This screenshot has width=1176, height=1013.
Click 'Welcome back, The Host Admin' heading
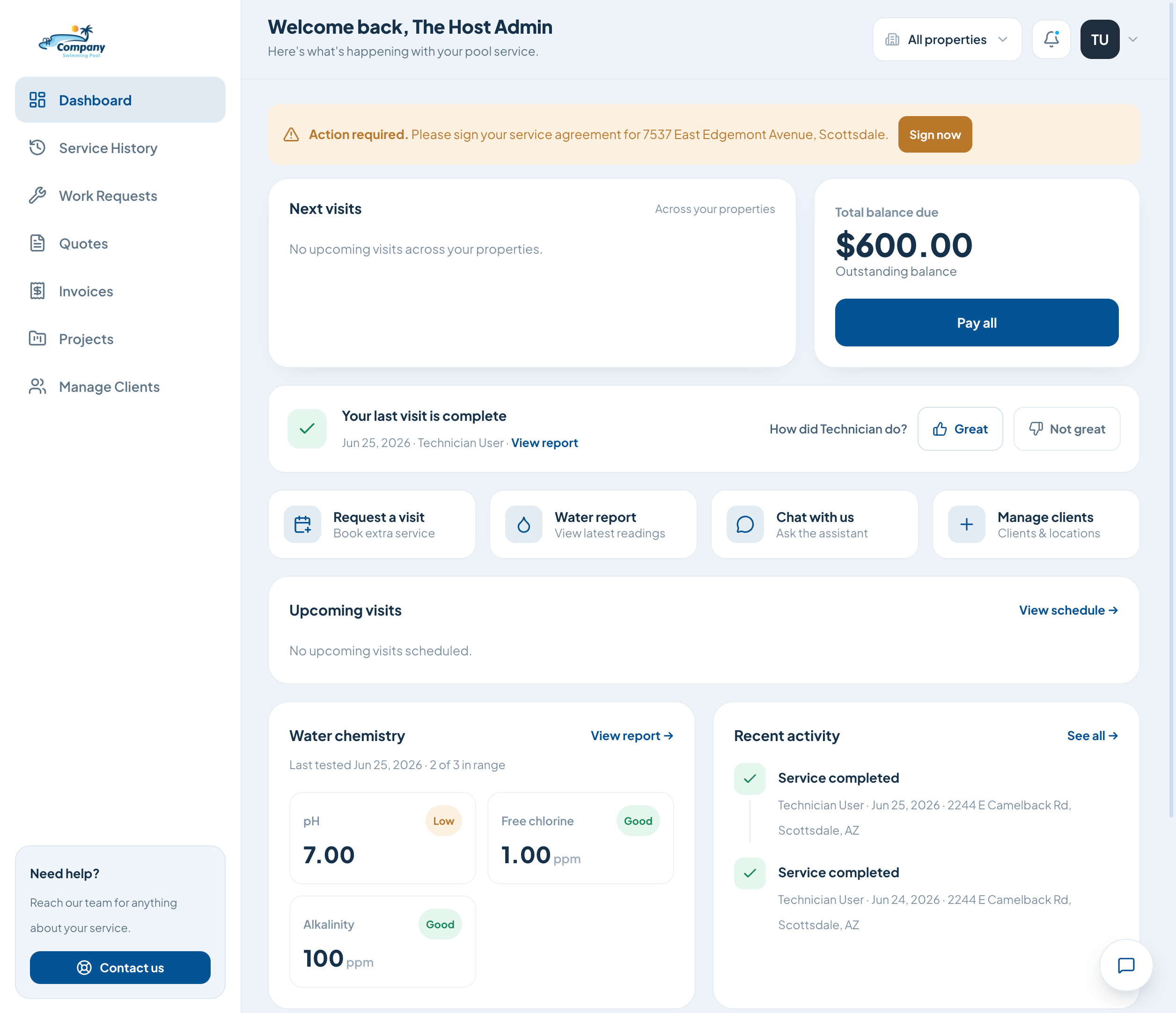tap(410, 27)
